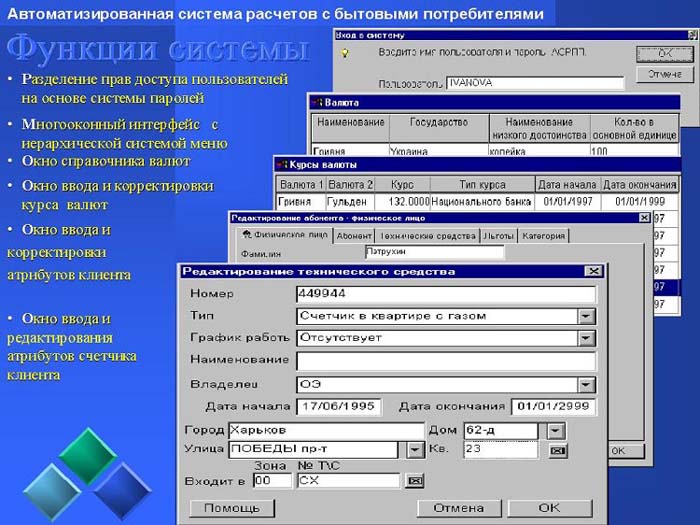
Task: Close the Редактирование технического средства dialog
Action: (x=593, y=270)
